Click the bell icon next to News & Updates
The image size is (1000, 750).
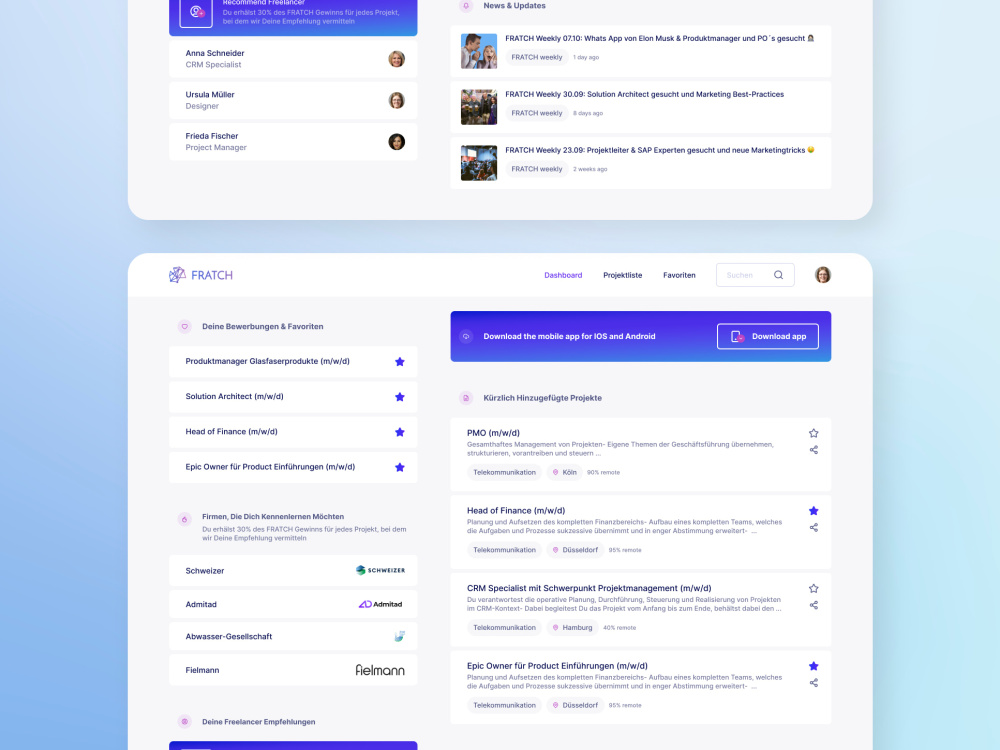click(465, 5)
